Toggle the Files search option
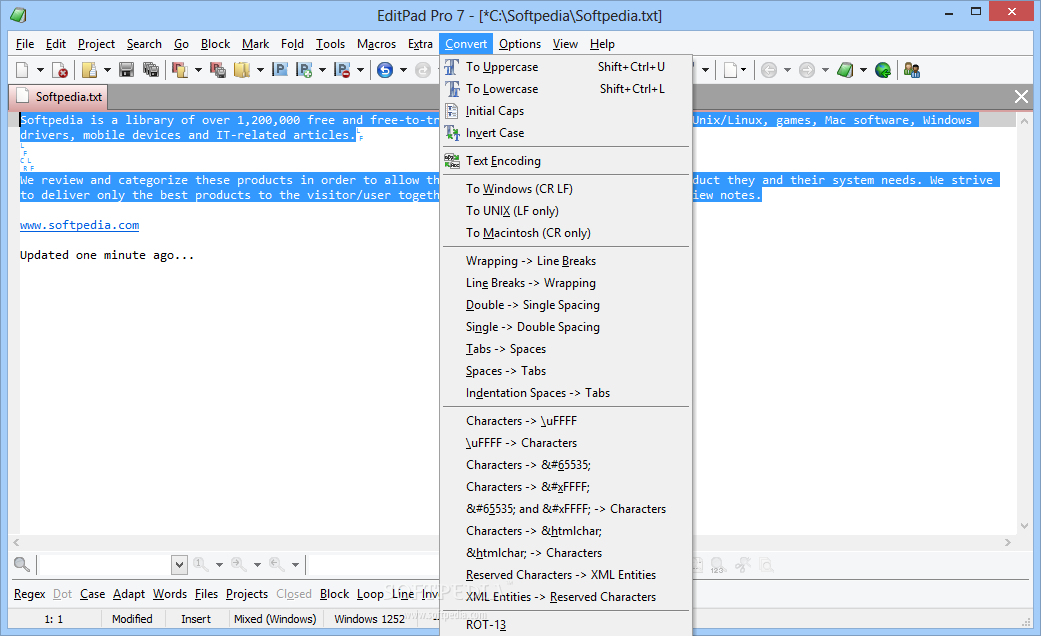Screen dimensions: 1041x636 tap(206, 594)
